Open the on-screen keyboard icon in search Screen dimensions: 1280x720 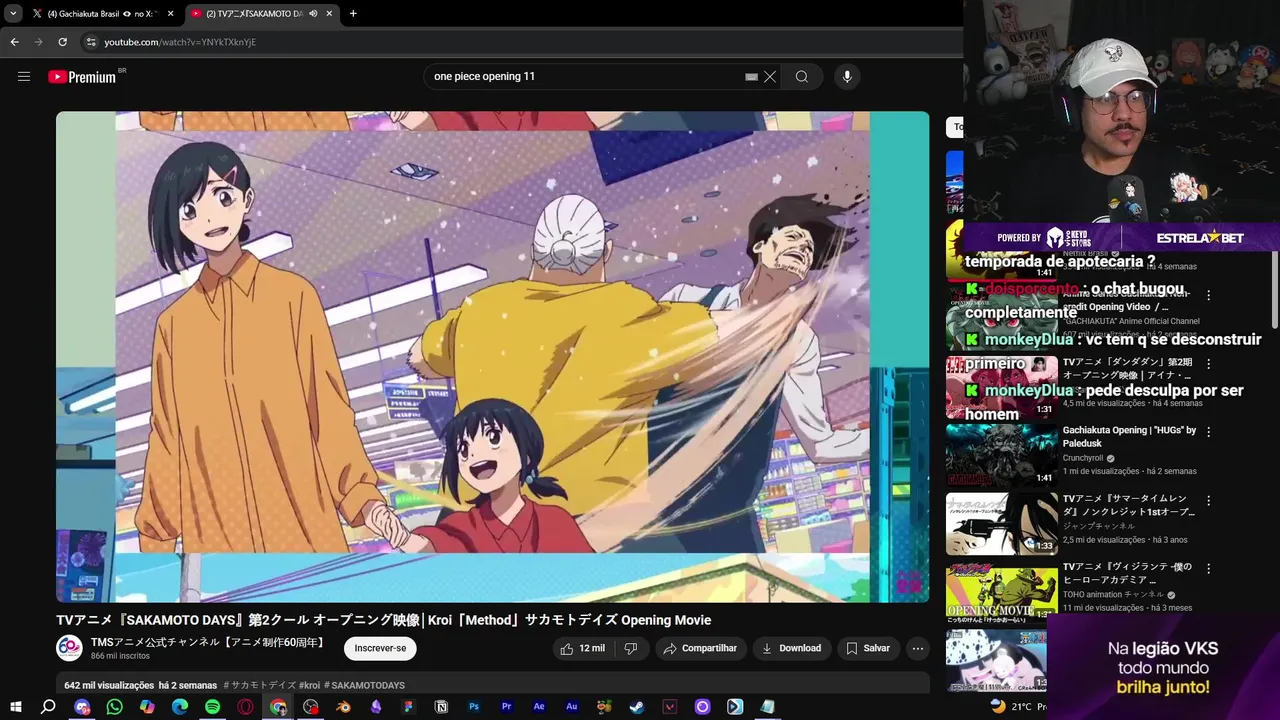pos(751,77)
